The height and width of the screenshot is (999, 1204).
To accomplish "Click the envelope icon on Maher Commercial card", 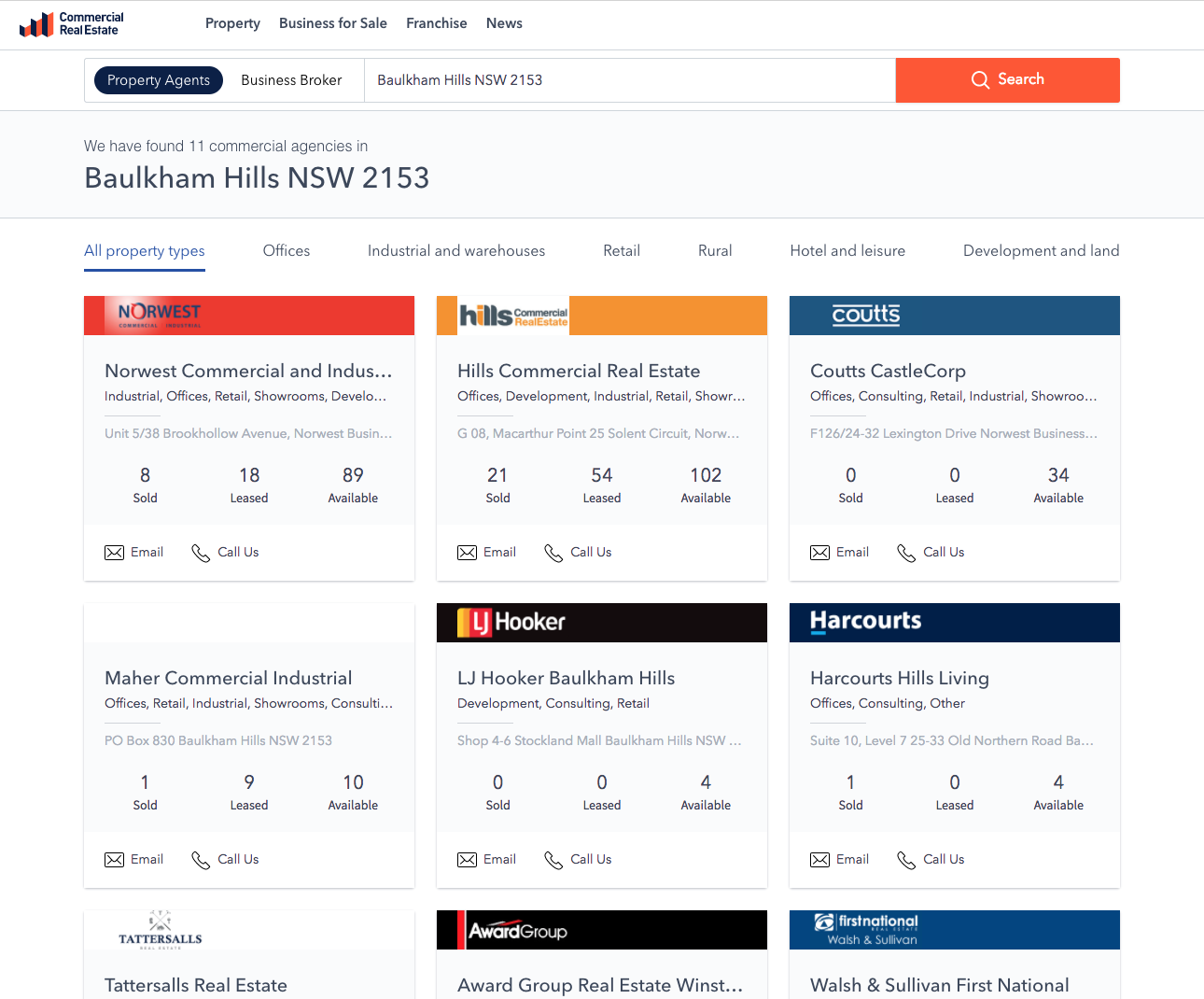I will coord(114,860).
